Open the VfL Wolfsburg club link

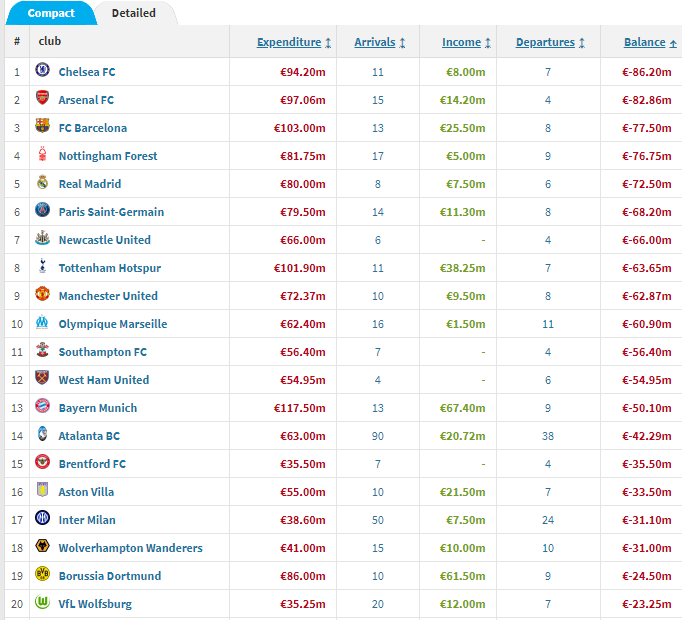pyautogui.click(x=95, y=604)
